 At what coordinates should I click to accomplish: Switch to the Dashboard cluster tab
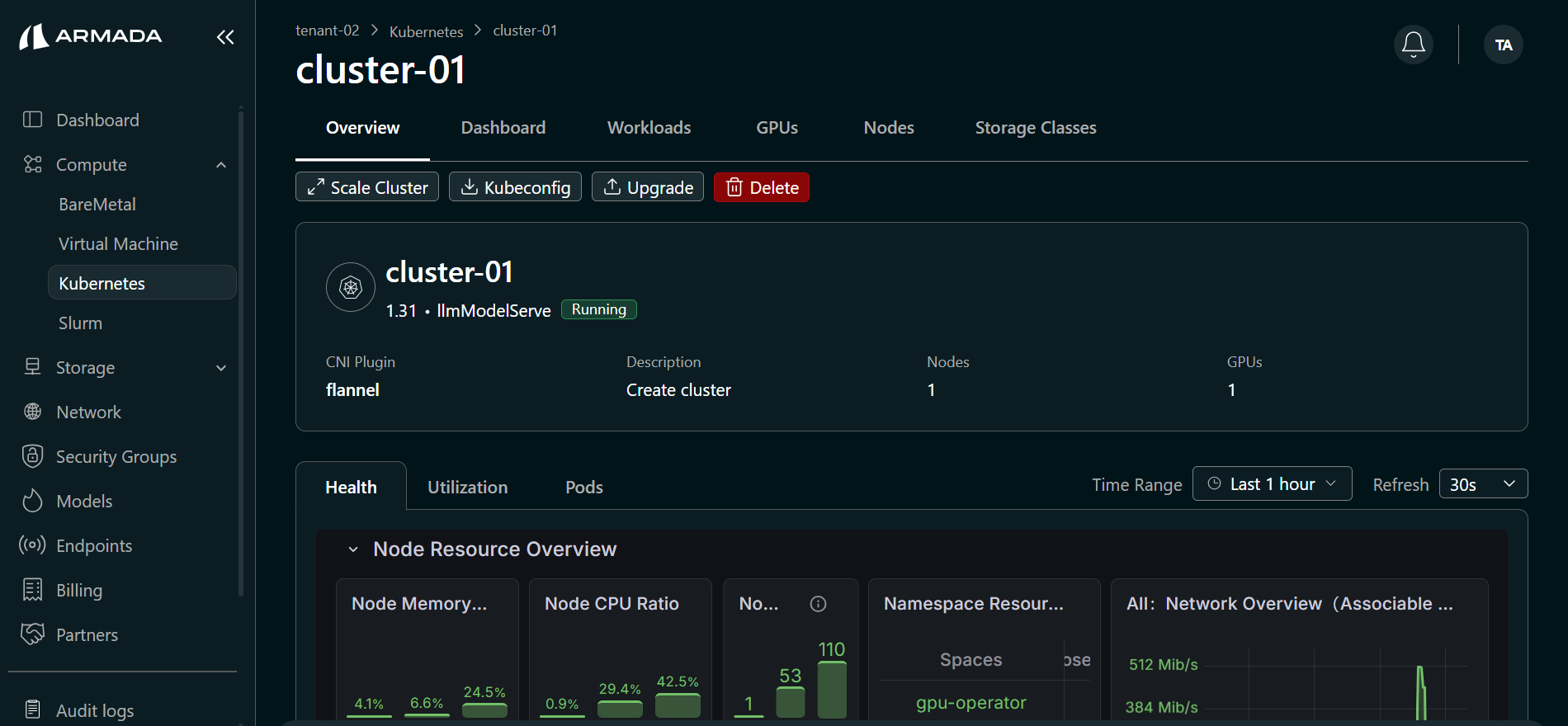click(x=503, y=128)
